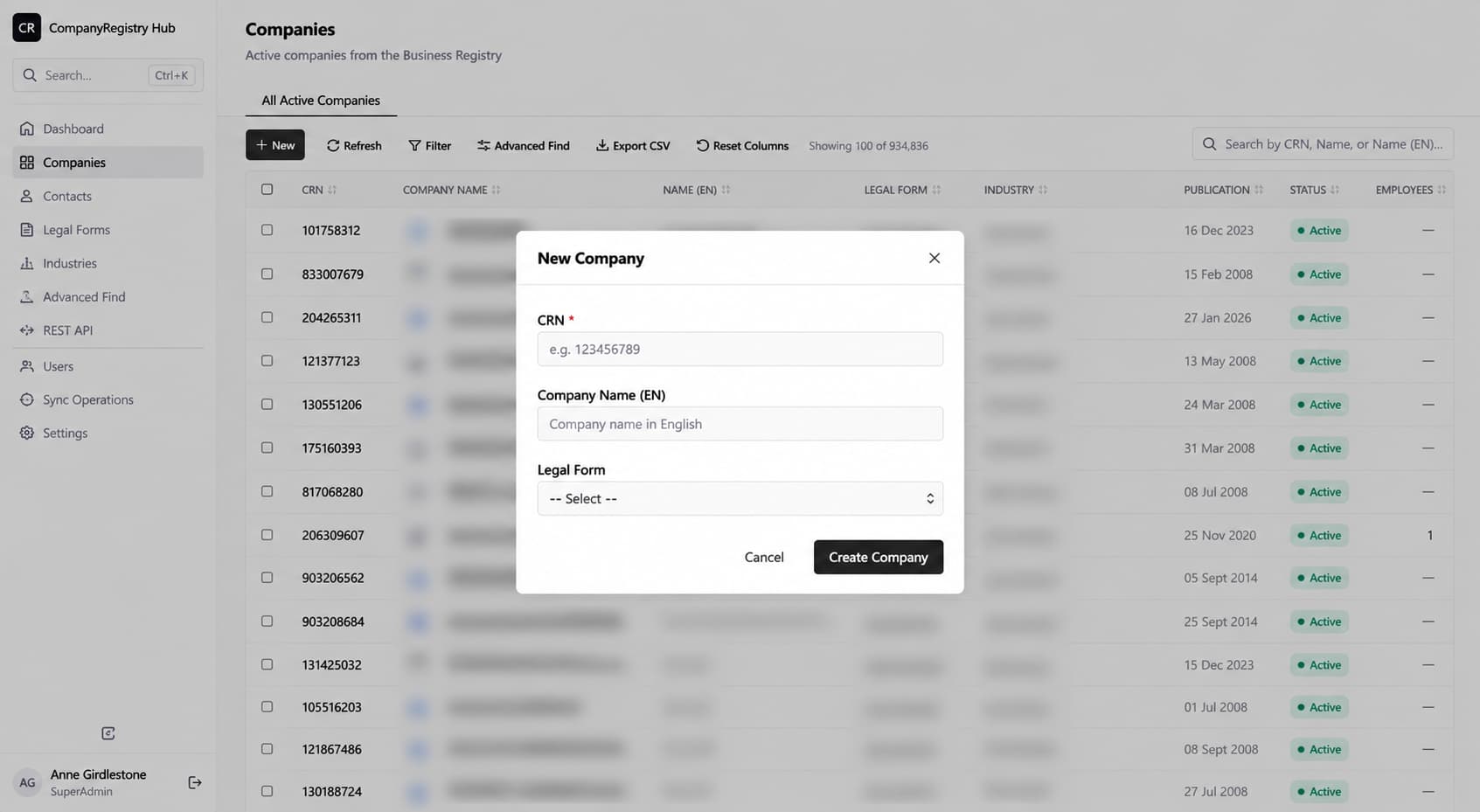Select the row with CRN 903206562
Viewport: 1480px width, 812px height.
point(268,578)
